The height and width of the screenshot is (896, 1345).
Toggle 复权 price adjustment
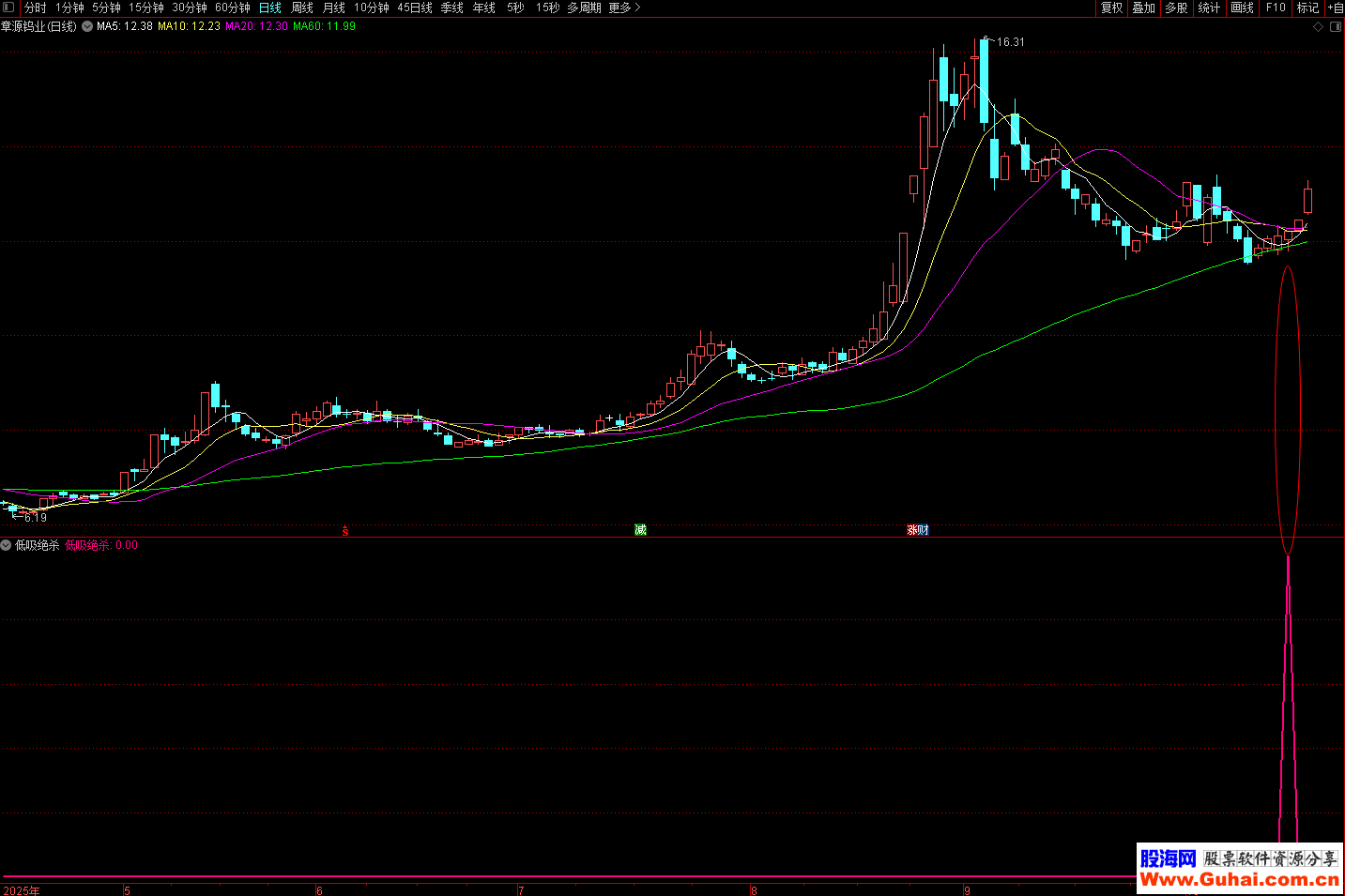tap(1111, 8)
